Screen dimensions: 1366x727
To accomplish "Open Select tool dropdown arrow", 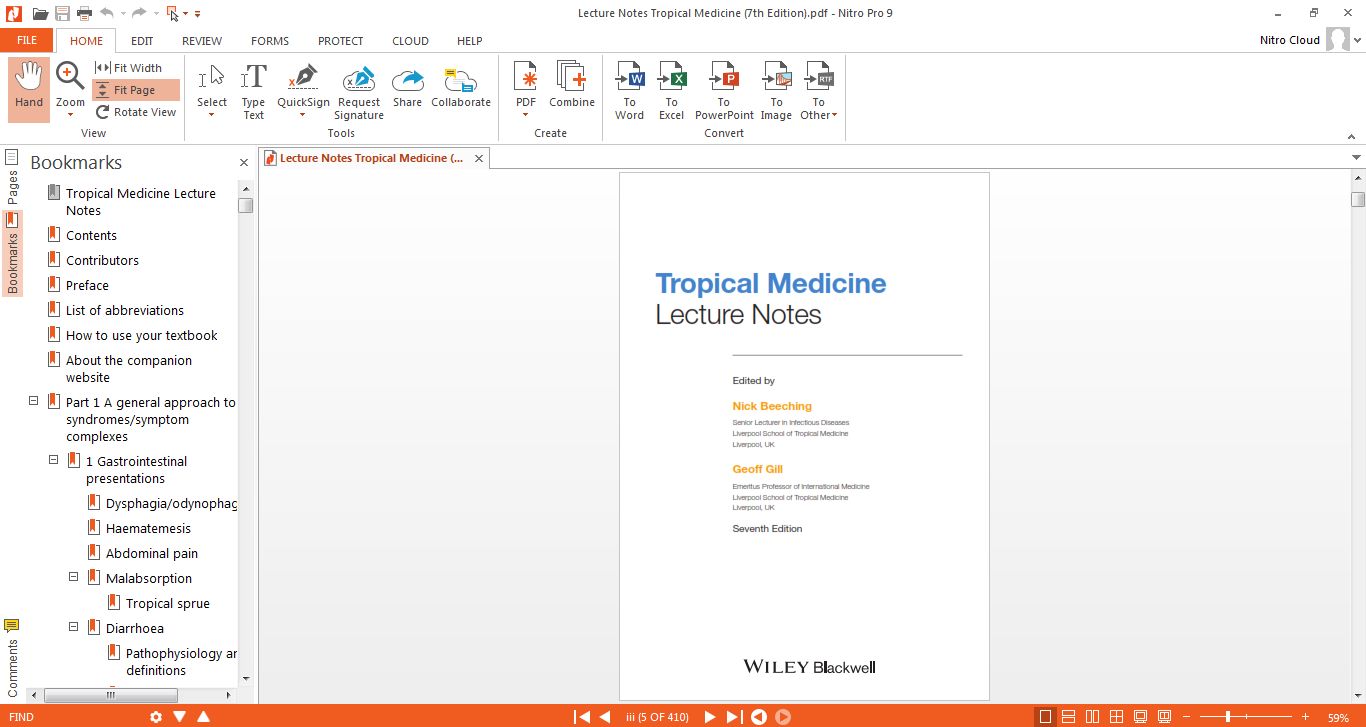I will click(x=212, y=115).
